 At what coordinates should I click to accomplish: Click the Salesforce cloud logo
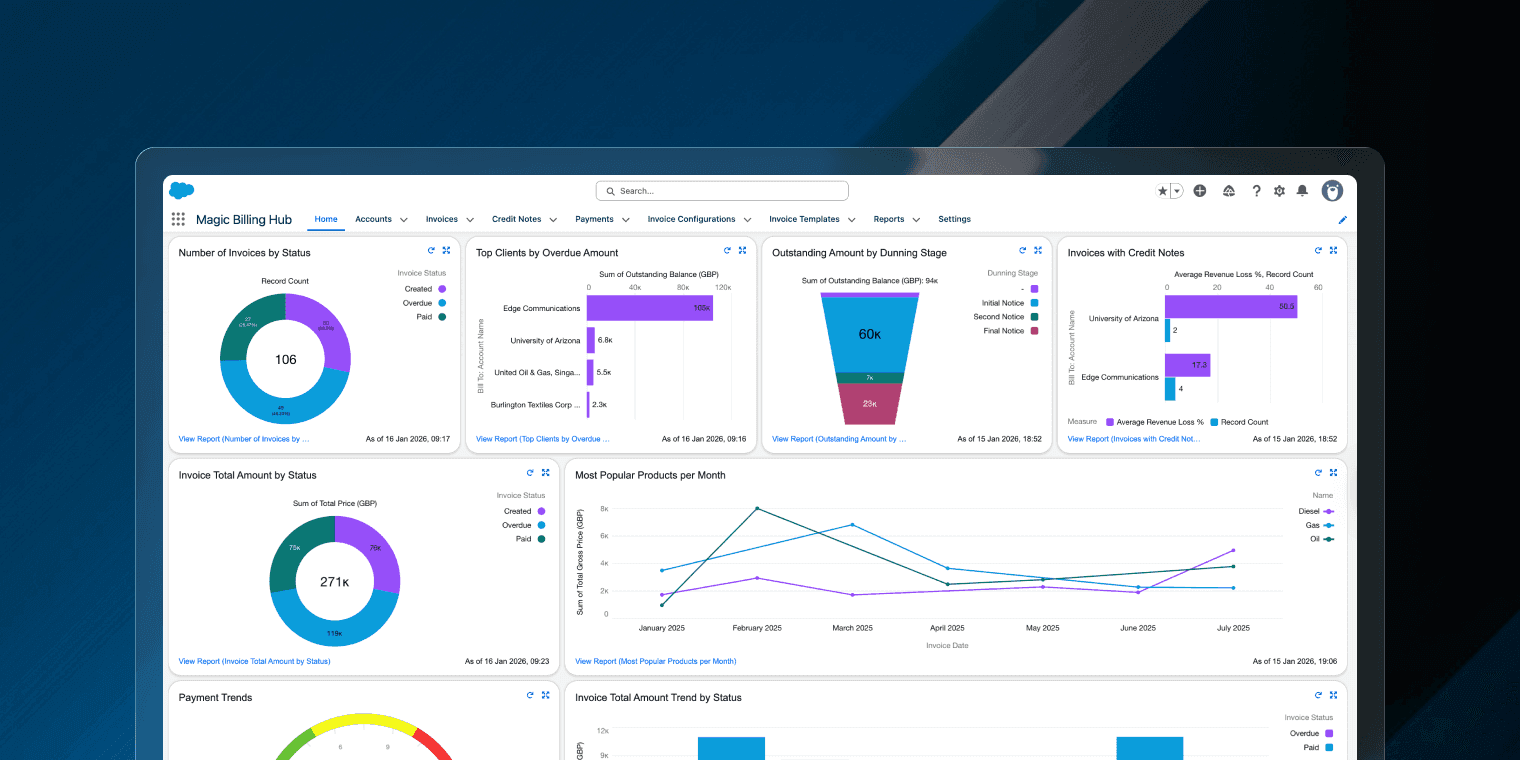tap(181, 191)
